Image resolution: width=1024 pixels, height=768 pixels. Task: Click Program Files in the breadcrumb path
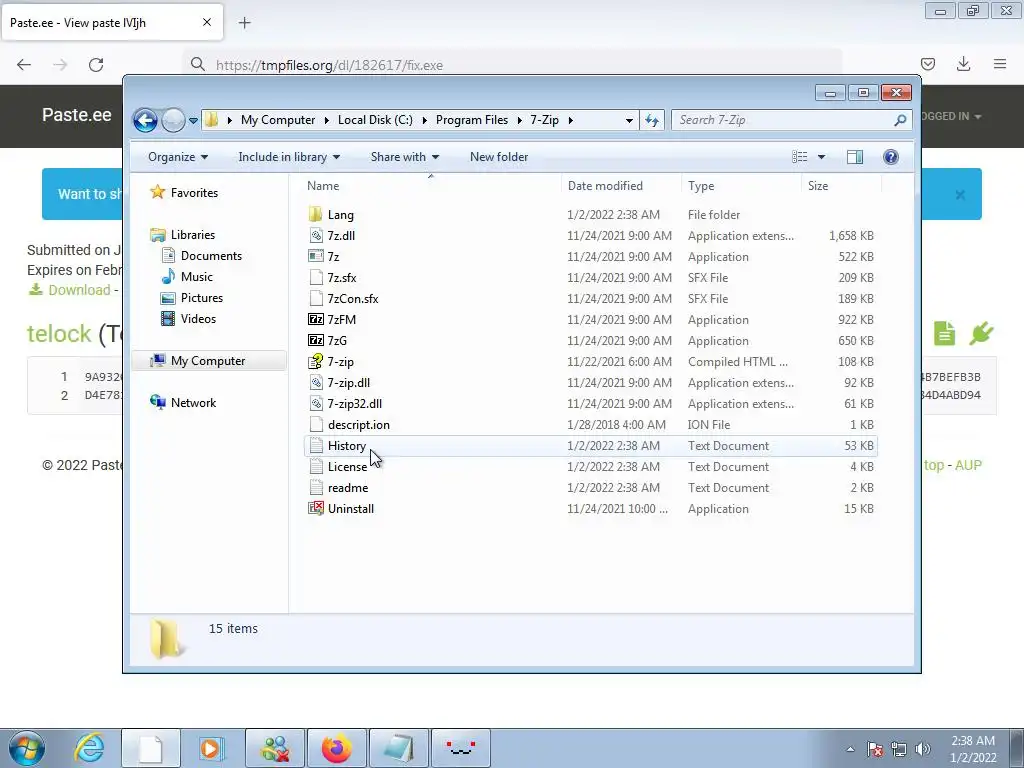coord(472,120)
